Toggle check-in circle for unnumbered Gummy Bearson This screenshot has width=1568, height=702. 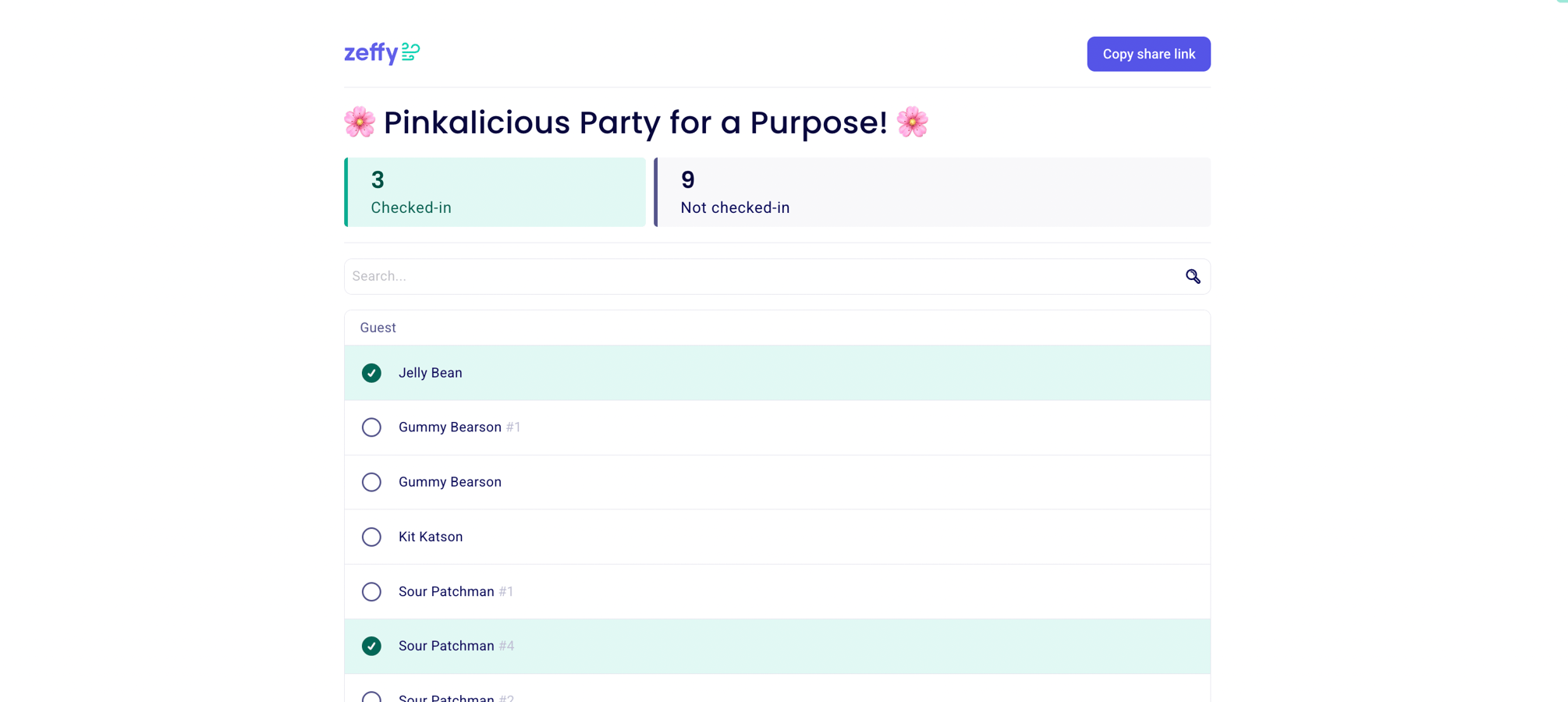pyautogui.click(x=371, y=482)
